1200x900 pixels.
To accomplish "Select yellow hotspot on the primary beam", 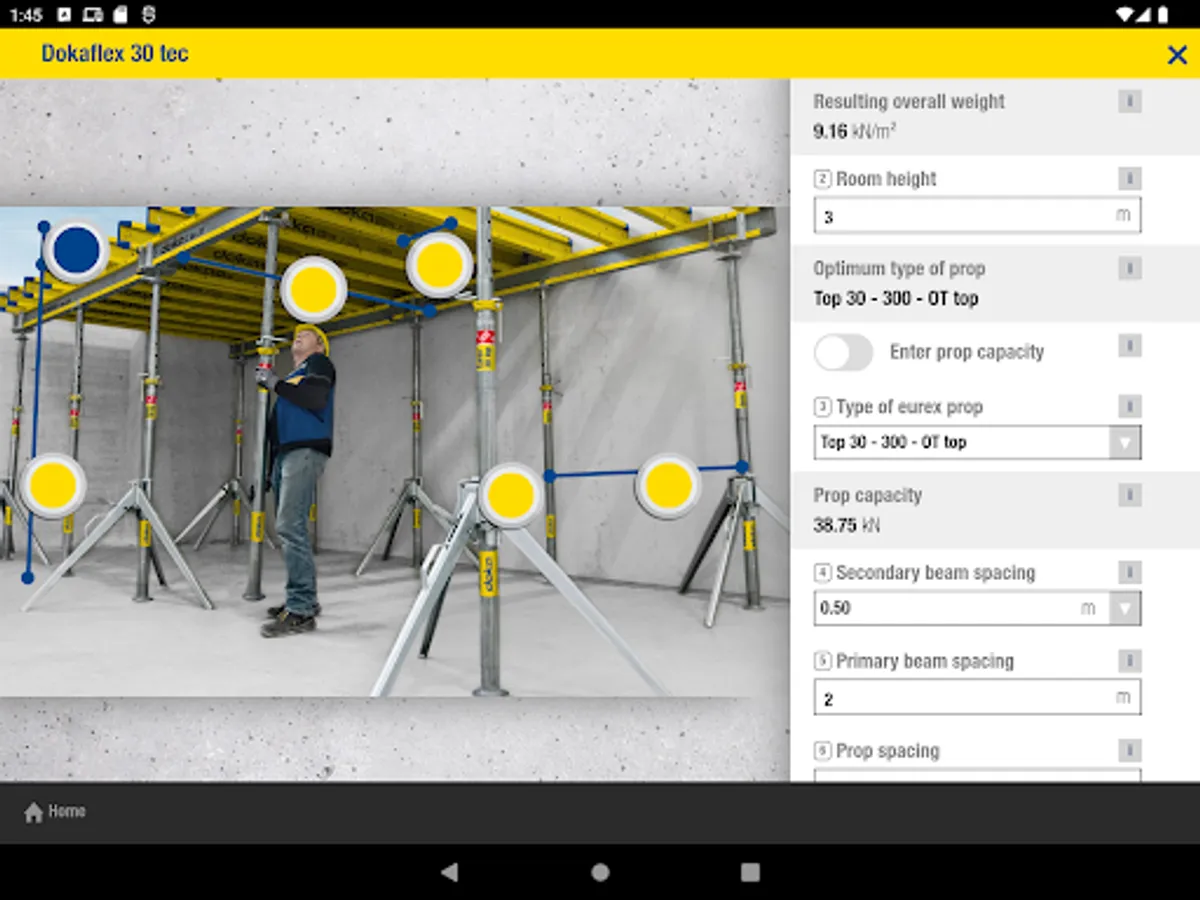I will pyautogui.click(x=314, y=289).
